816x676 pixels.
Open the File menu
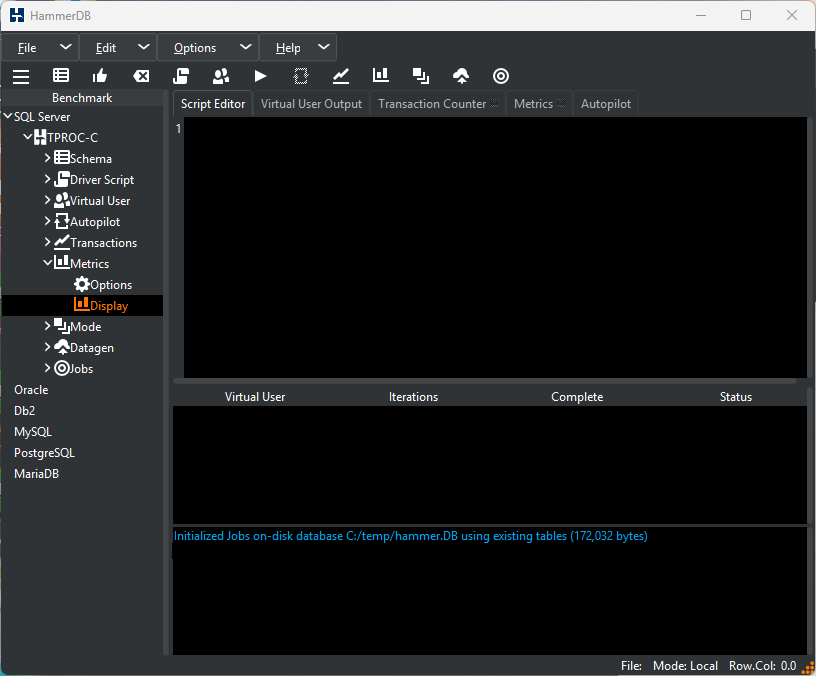click(x=40, y=48)
